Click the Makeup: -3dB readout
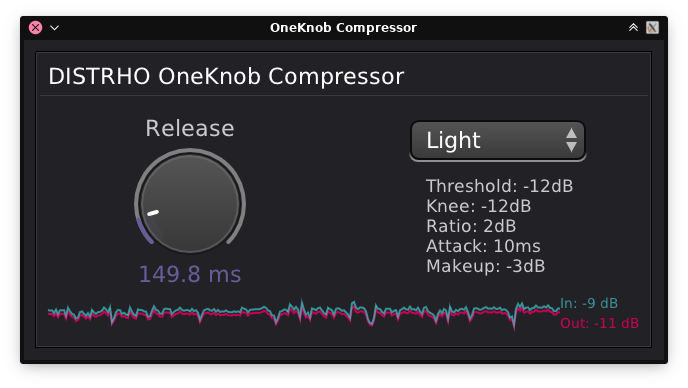This screenshot has width=688, height=388. coord(485,266)
